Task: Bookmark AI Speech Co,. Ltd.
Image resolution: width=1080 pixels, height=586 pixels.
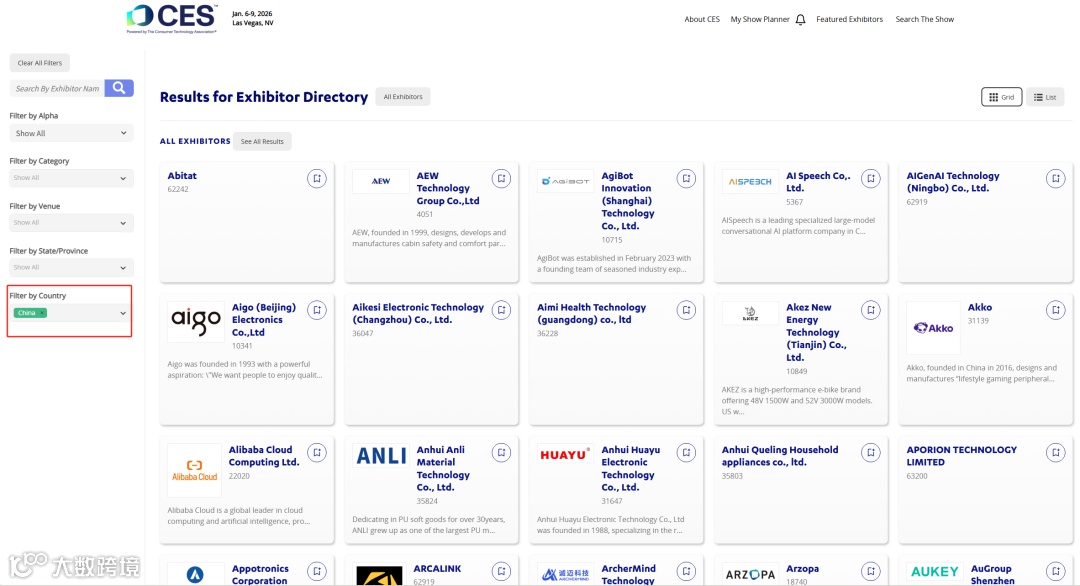Action: pos(871,178)
